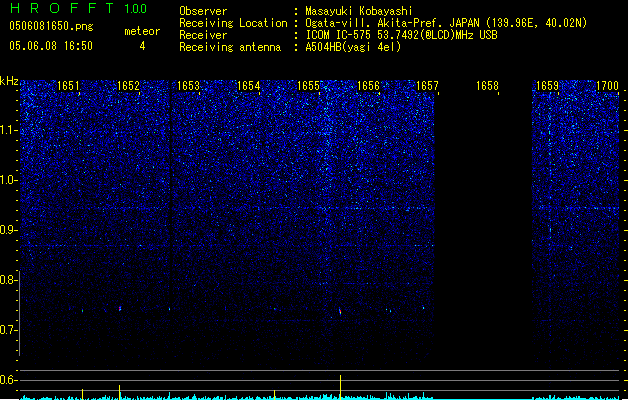The height and width of the screenshot is (400, 629).
Task: Click the 1655 time marker
Action: tap(308, 86)
